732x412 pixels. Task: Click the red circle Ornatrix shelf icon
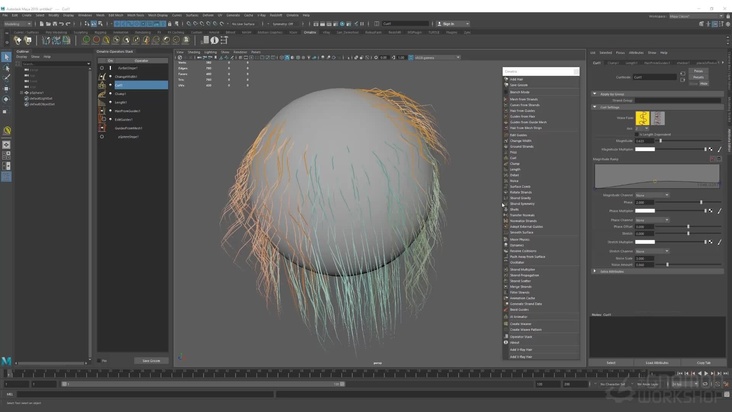[96, 40]
